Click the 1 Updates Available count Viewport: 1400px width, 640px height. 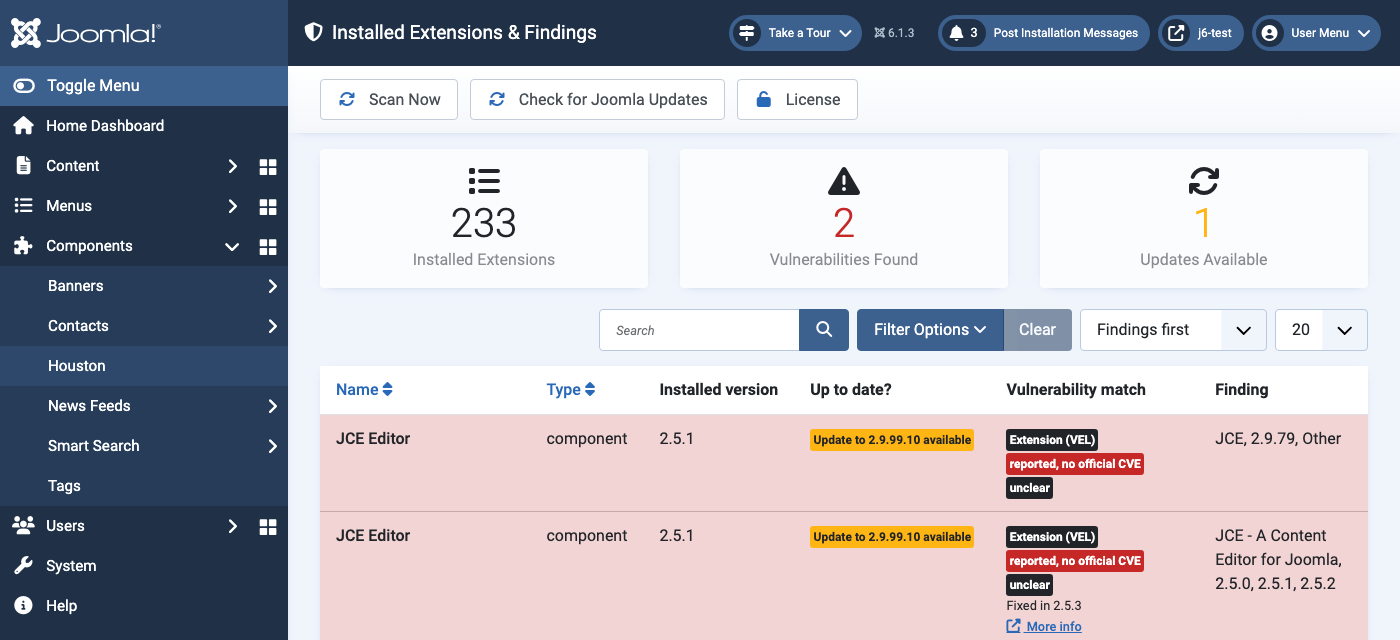click(x=1204, y=223)
